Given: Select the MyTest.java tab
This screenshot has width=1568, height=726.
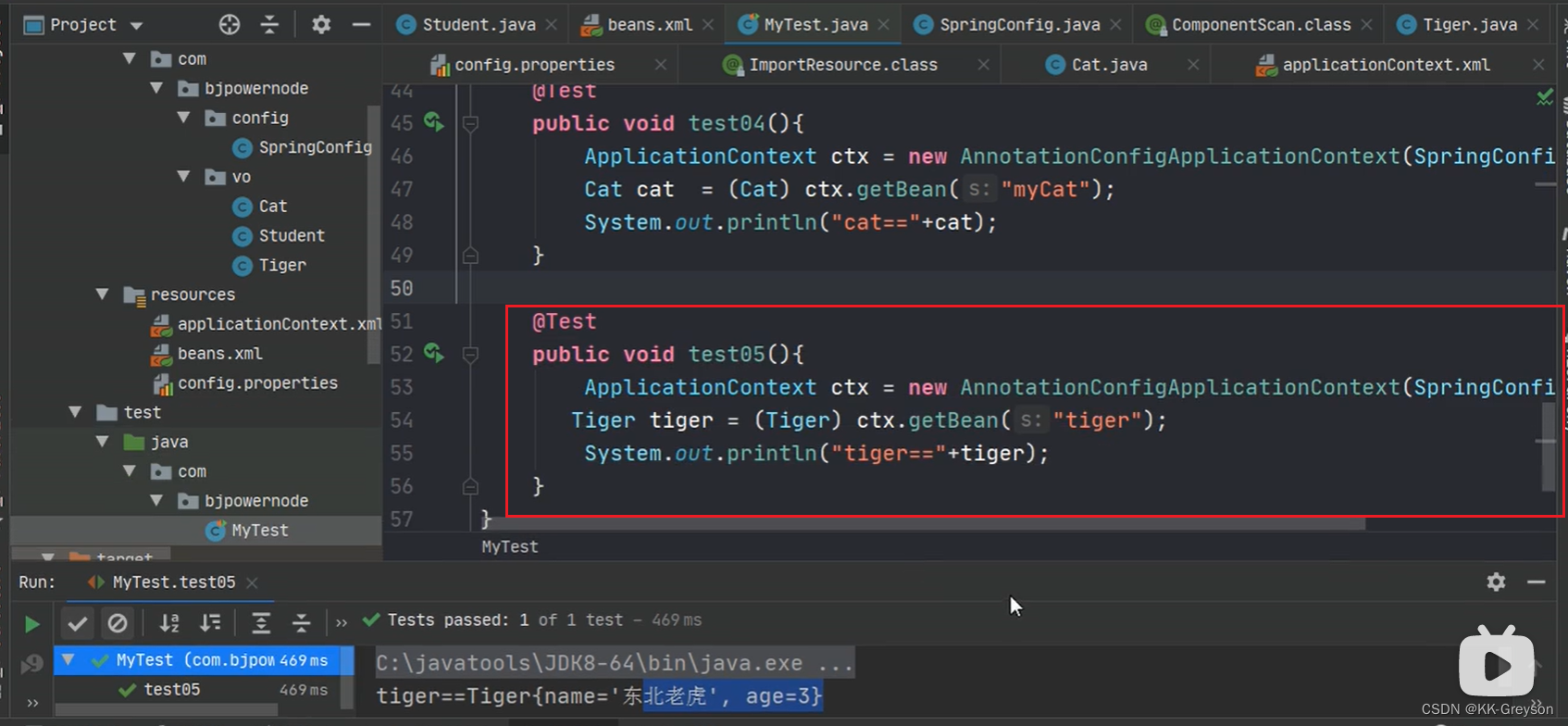Looking at the screenshot, I should [815, 25].
